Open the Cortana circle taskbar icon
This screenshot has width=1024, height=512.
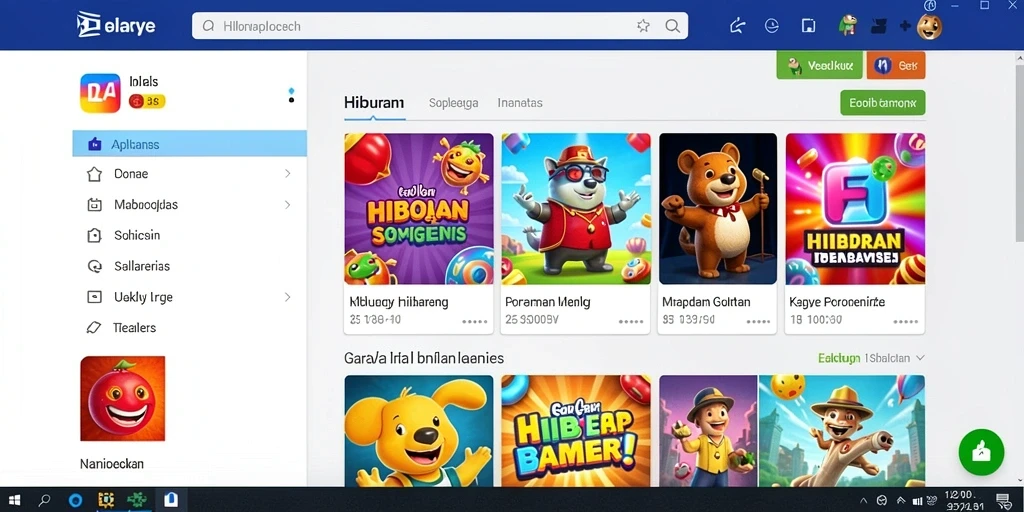pyautogui.click(x=75, y=500)
